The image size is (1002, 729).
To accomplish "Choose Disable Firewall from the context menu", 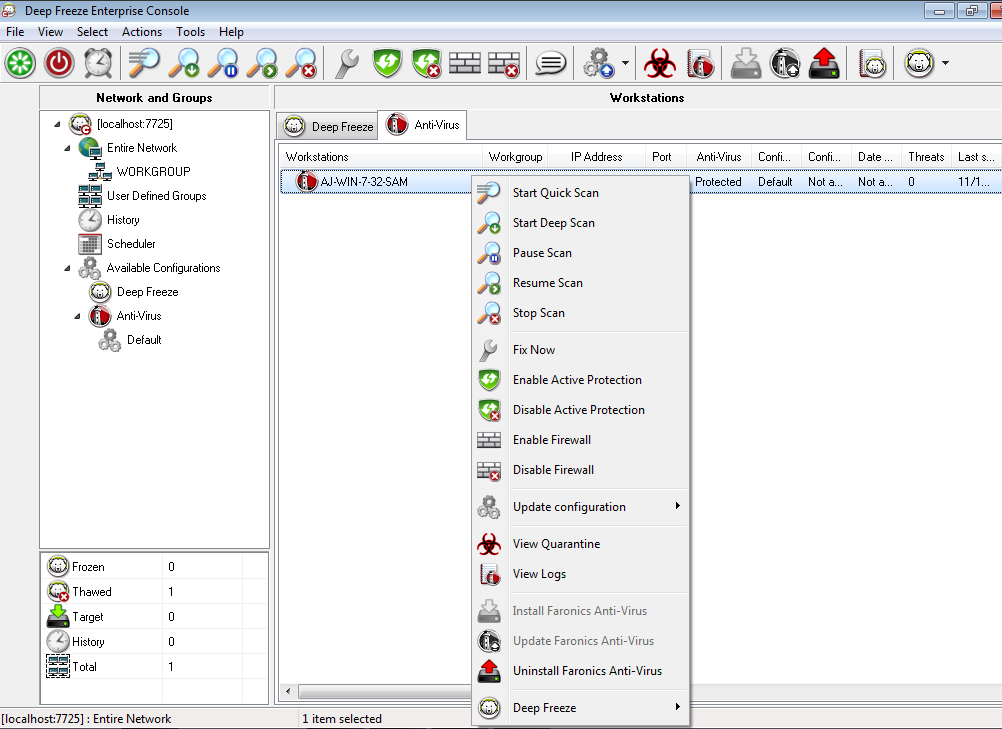I will (x=581, y=470).
